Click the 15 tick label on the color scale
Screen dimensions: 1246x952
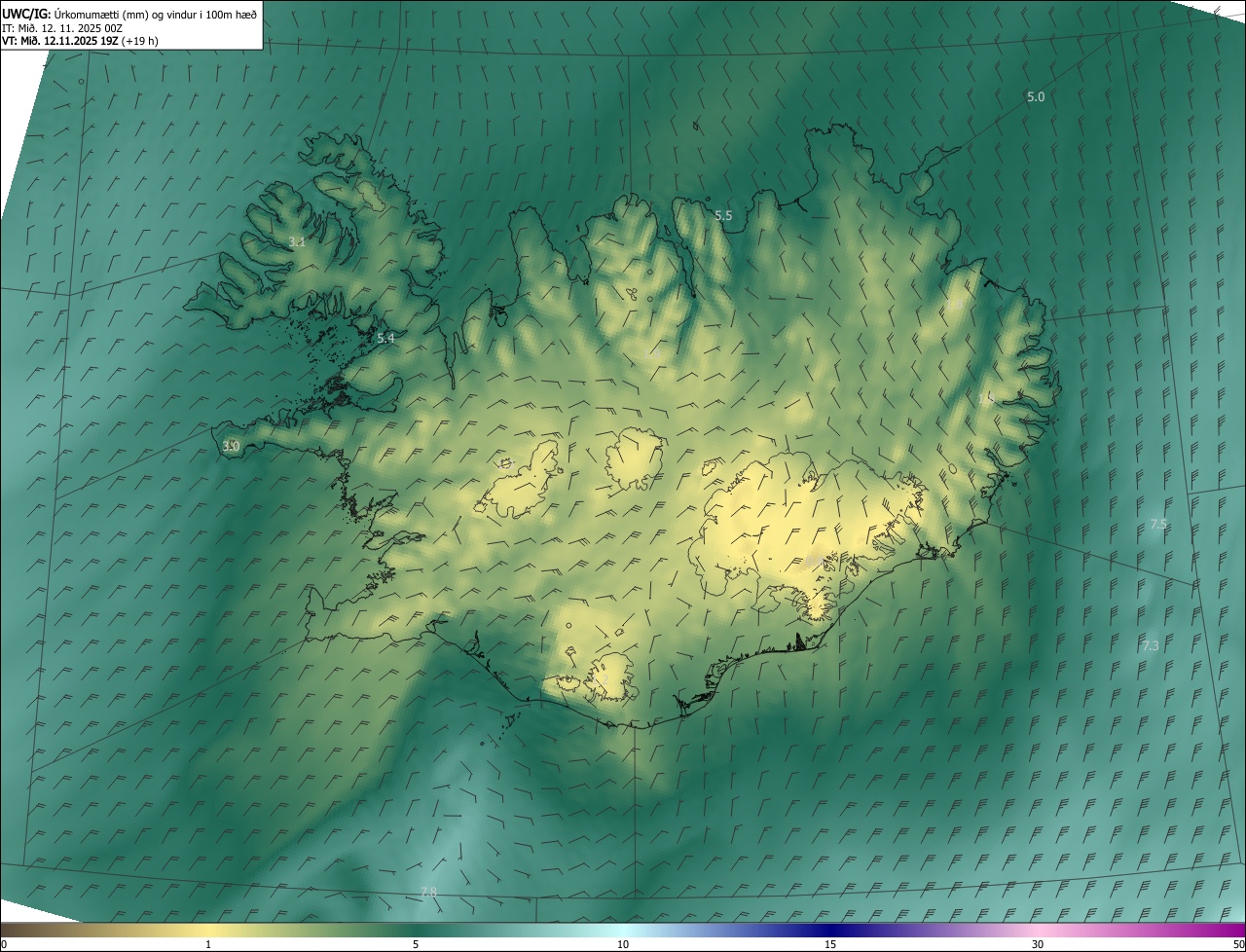[830, 944]
